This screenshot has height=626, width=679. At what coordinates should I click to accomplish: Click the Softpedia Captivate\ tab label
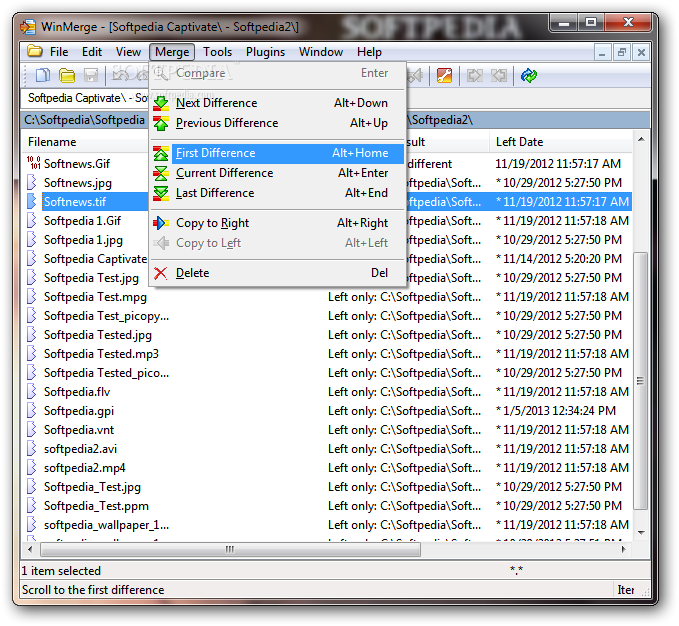pyautogui.click(x=87, y=98)
